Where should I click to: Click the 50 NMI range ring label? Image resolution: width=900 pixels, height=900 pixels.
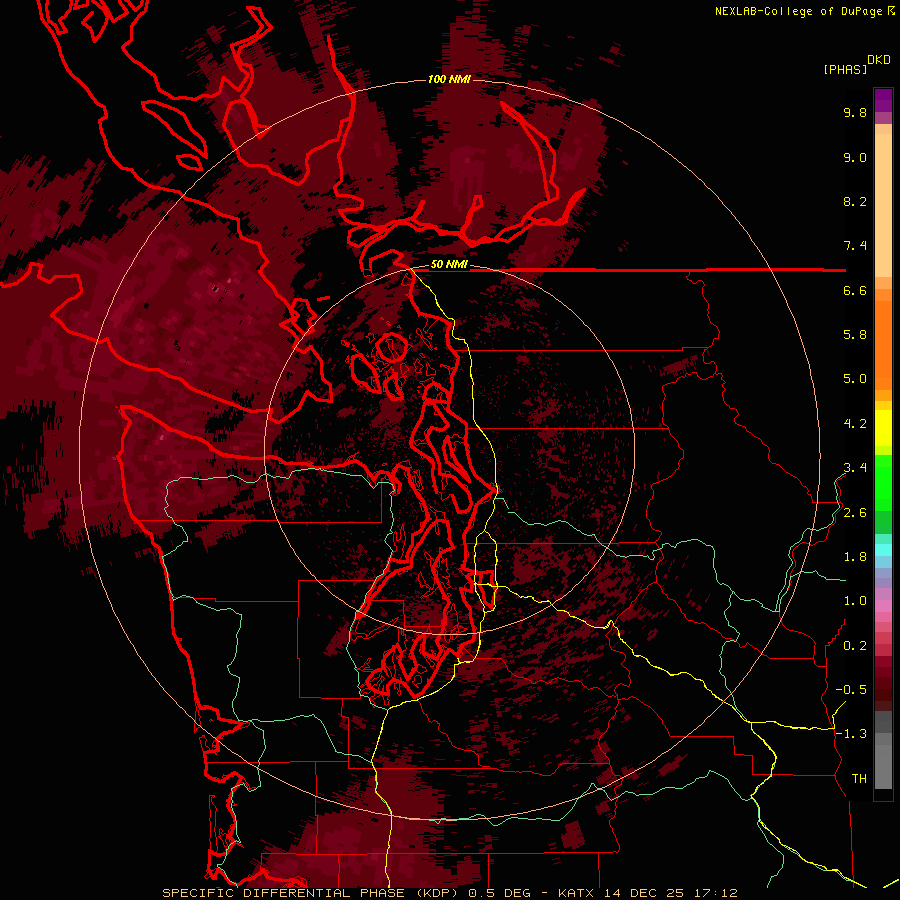(x=449, y=264)
